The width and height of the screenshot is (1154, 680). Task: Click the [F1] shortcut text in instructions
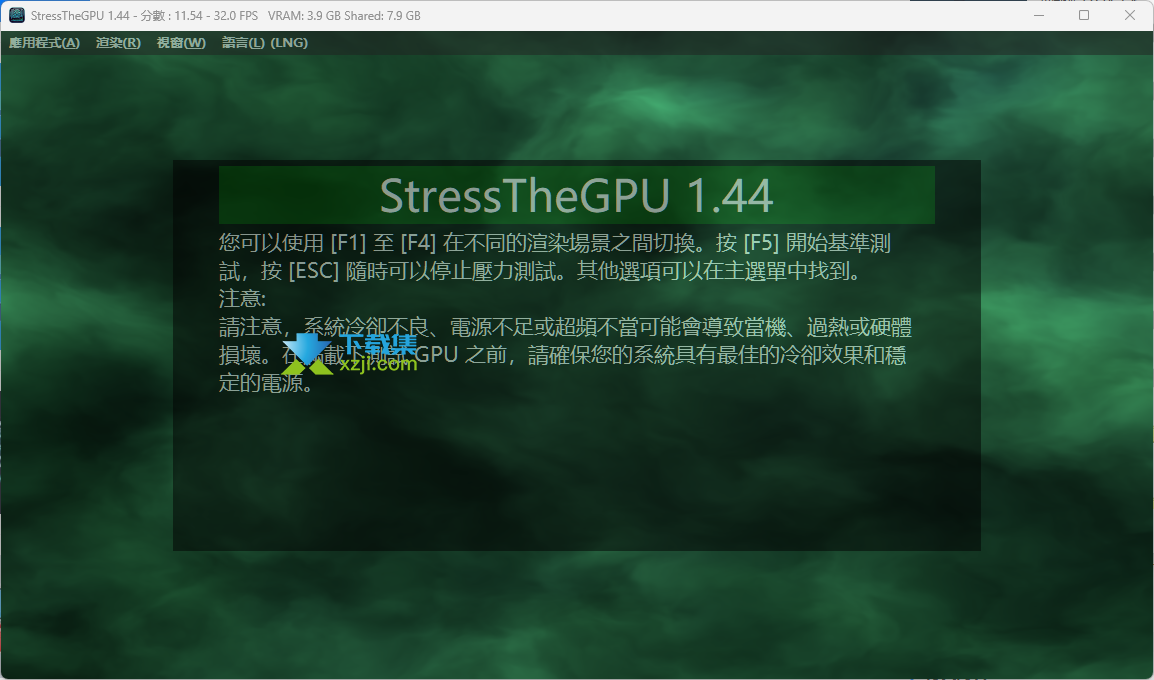351,242
